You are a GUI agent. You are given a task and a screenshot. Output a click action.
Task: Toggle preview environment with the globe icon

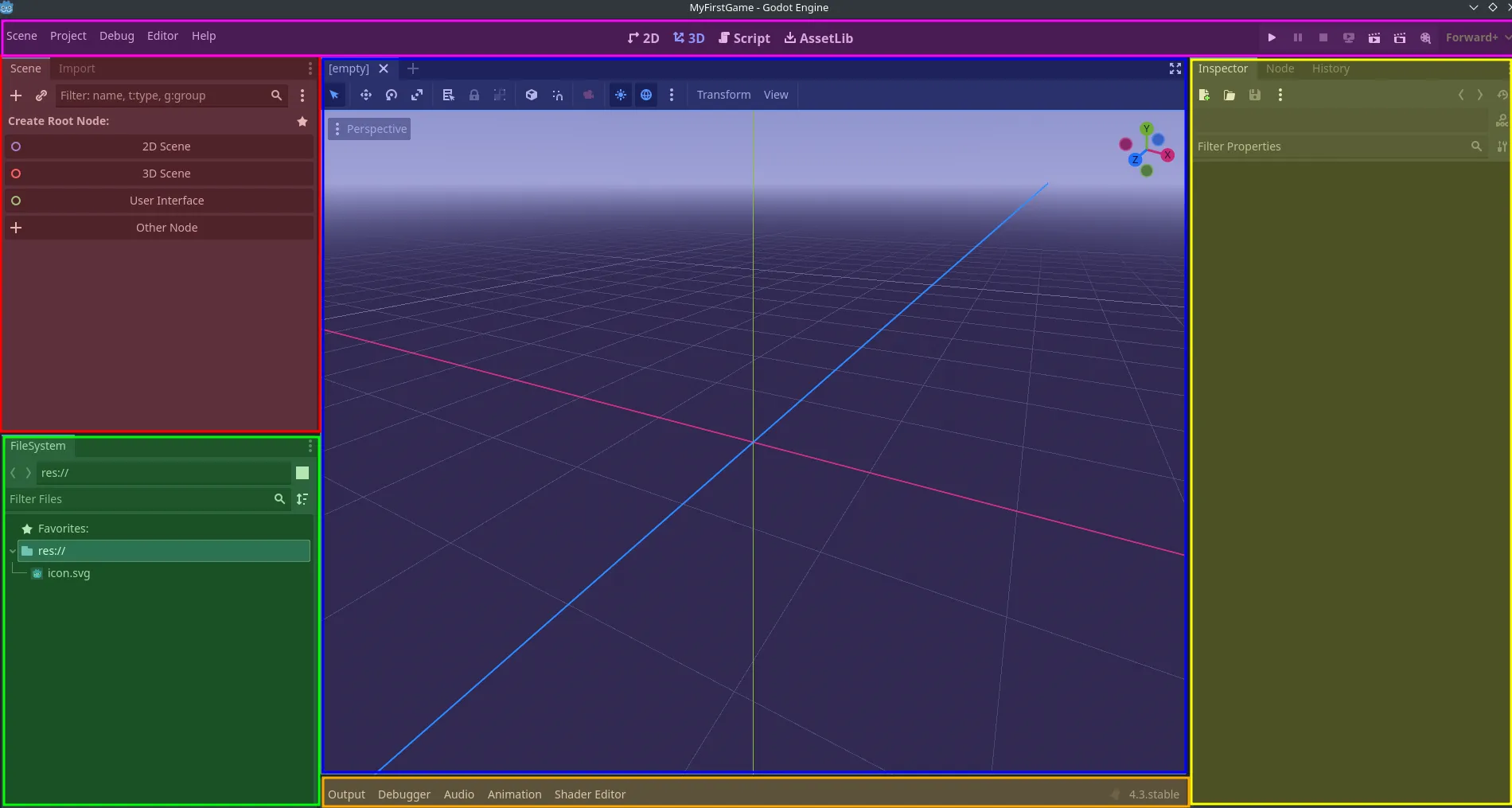click(x=646, y=95)
